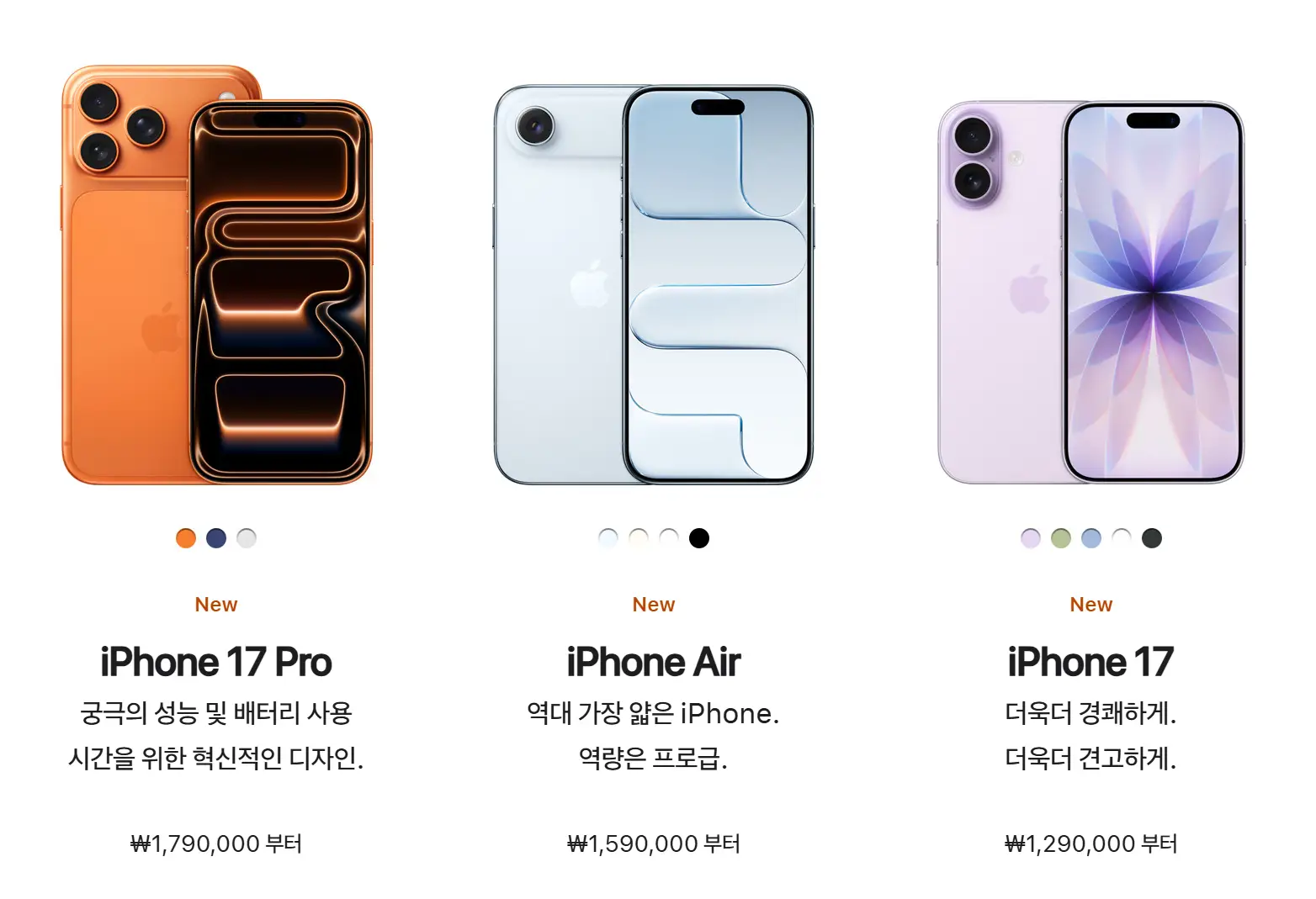Click the iPhone 17 product title
The height and width of the screenshot is (899, 1316).
coord(1091,663)
